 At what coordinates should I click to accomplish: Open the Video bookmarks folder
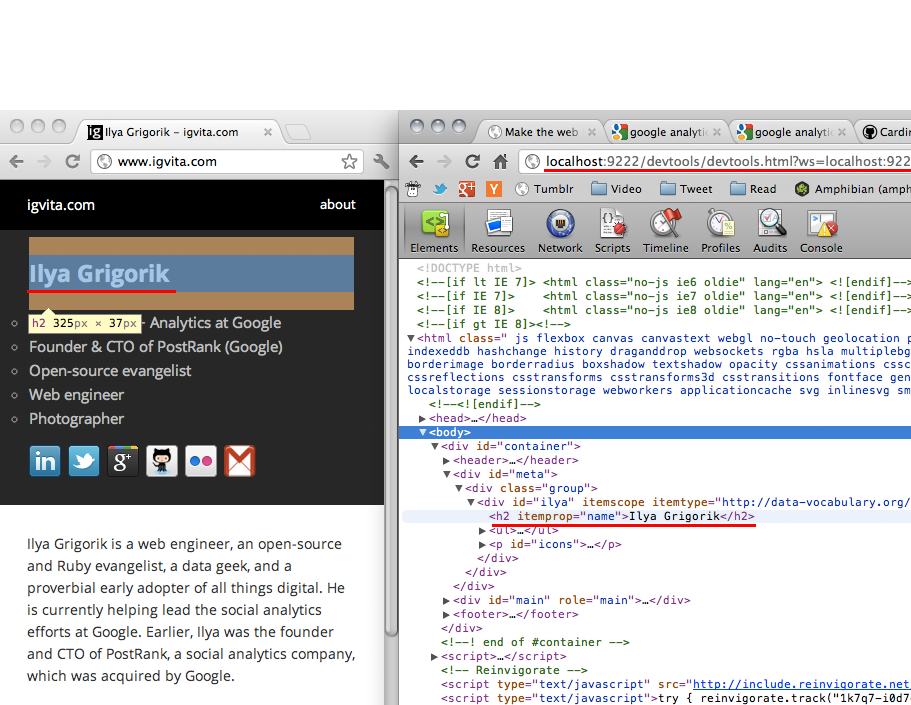[616, 189]
